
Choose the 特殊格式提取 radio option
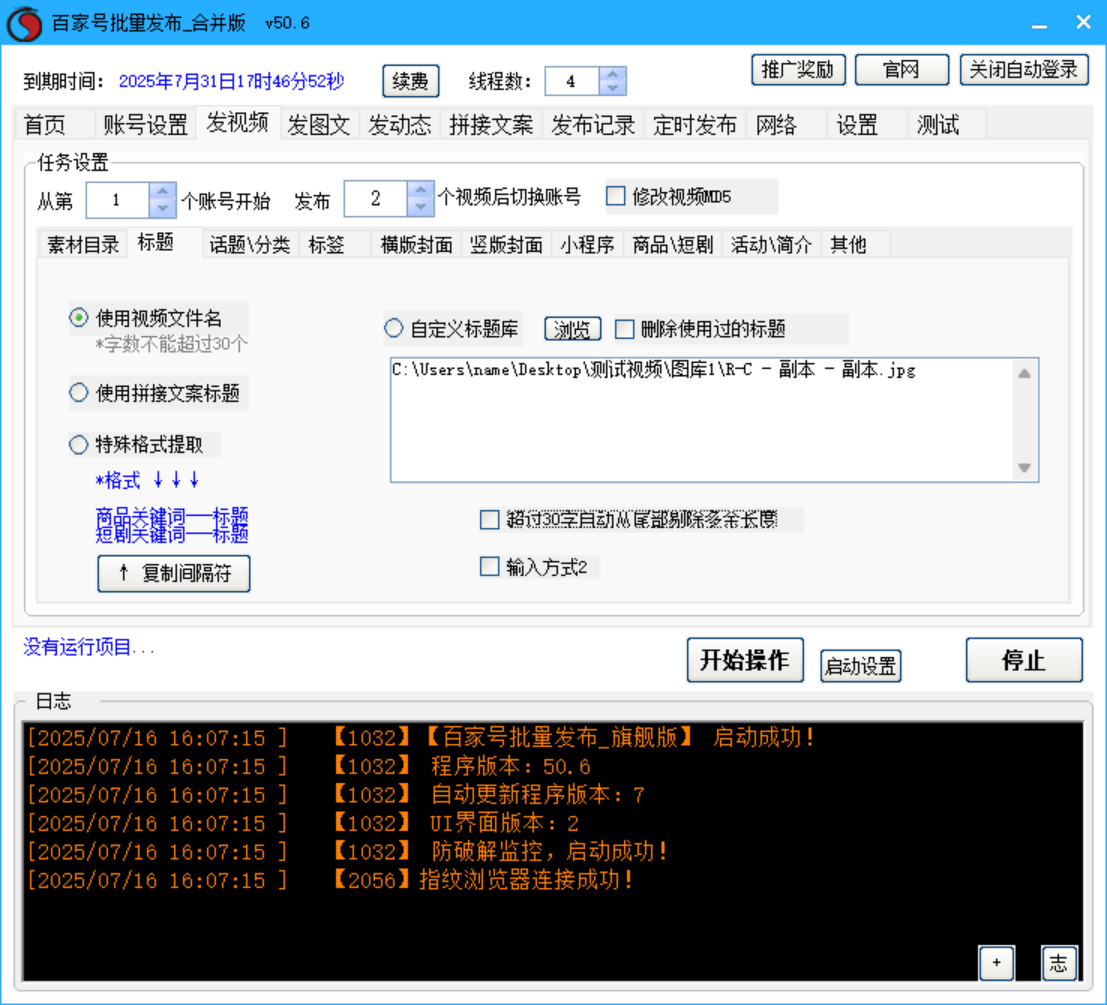click(x=78, y=445)
